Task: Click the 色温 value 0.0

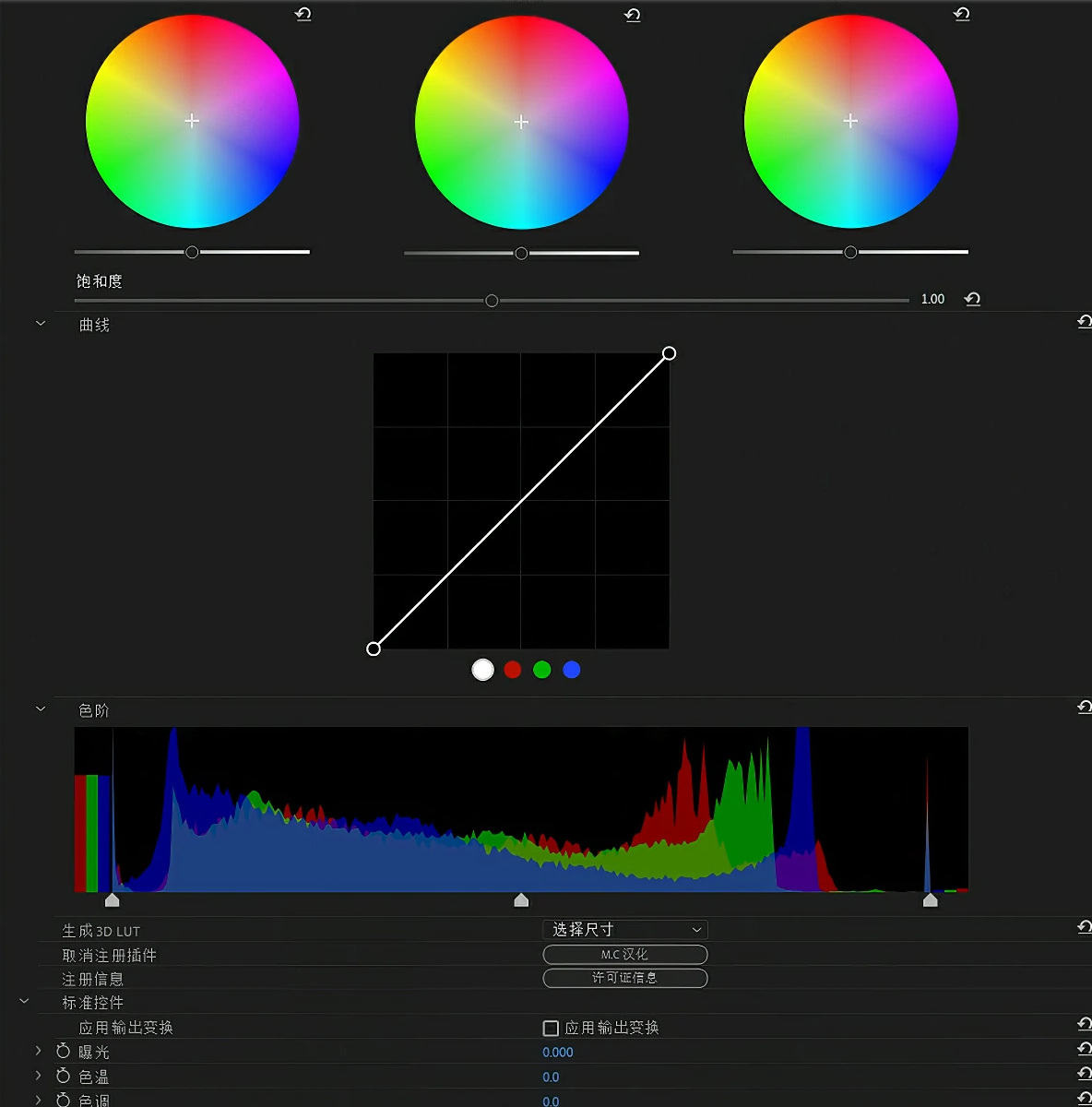Action: point(551,1077)
